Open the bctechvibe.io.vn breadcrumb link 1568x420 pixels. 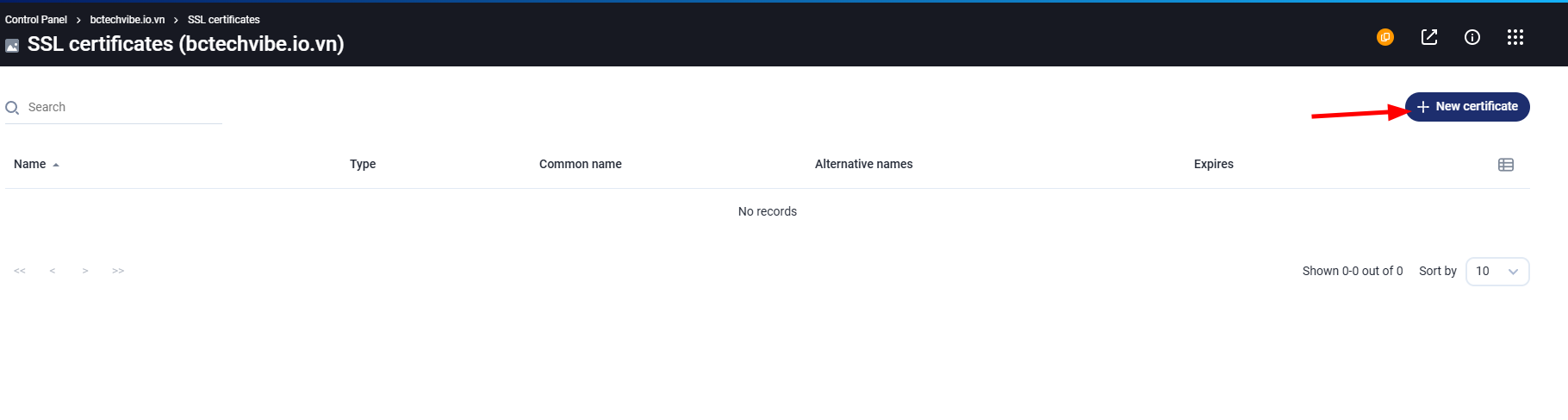(128, 19)
